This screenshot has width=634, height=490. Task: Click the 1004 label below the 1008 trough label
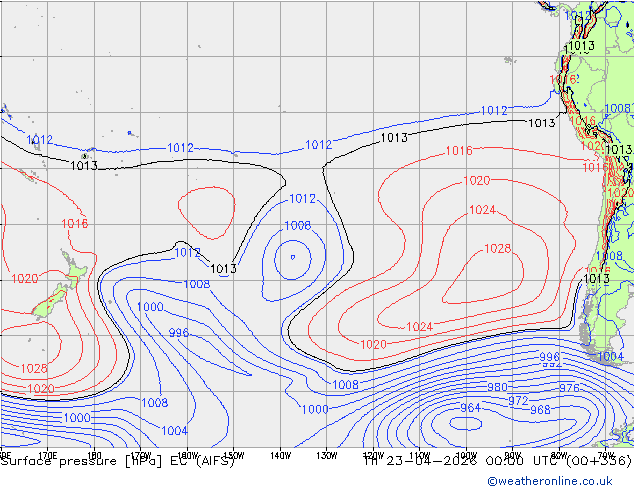(174, 431)
